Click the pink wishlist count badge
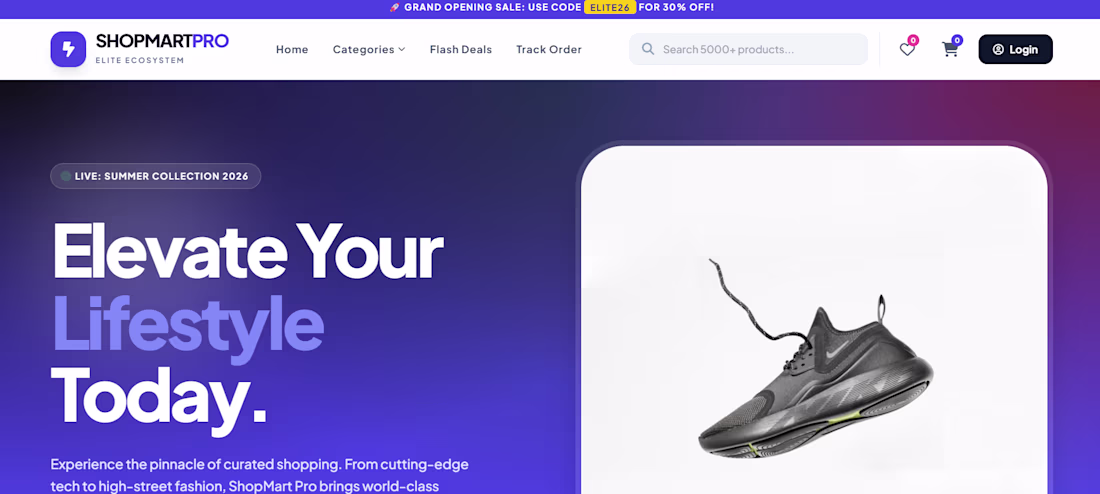Screen dimensions: 1100x494 point(913,40)
